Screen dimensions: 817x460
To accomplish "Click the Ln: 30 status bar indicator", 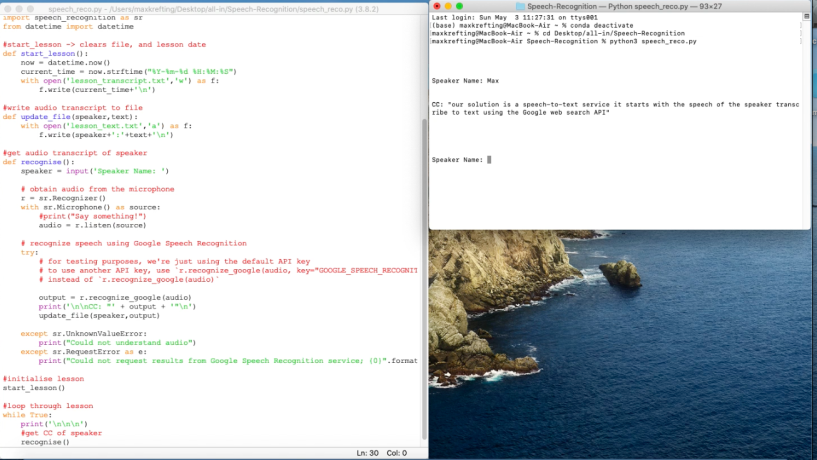I will pos(367,453).
